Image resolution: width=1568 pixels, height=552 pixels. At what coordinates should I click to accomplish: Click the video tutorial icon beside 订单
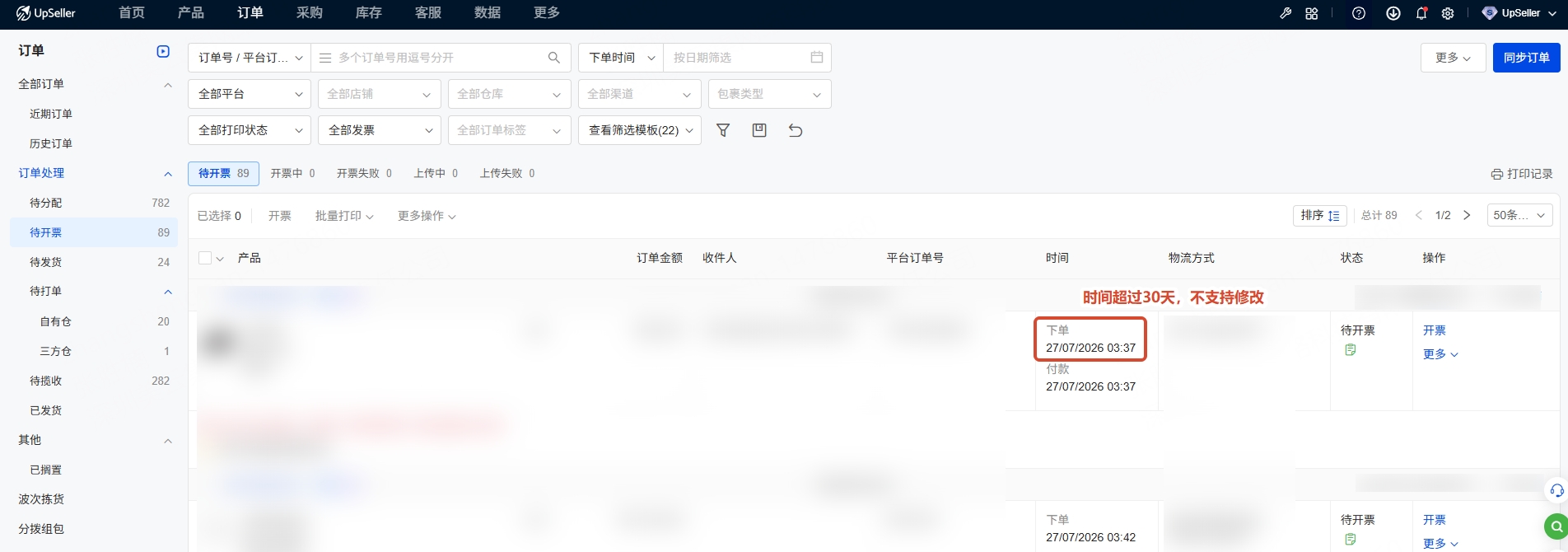point(163,51)
